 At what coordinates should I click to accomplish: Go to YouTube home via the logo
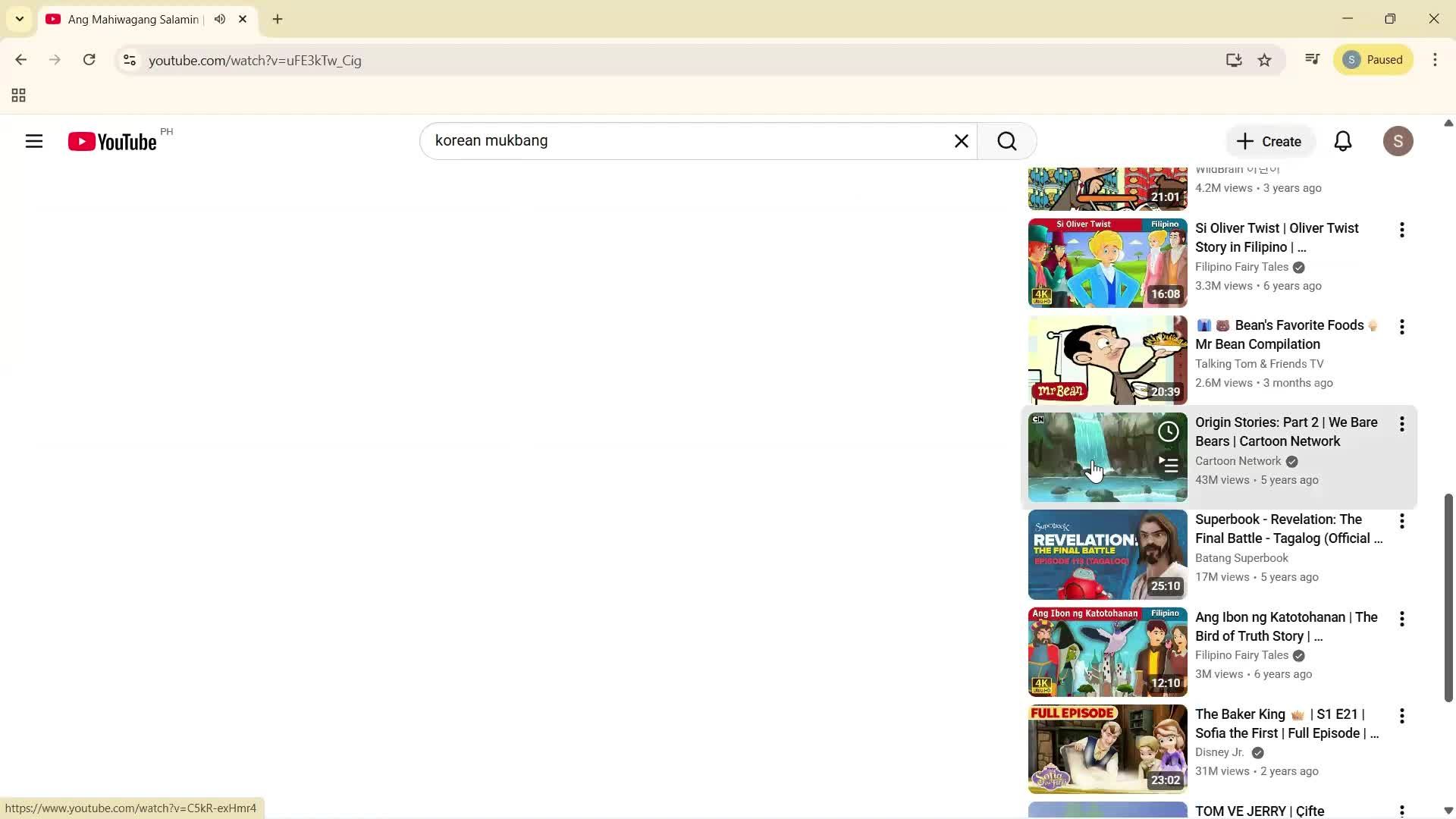(111, 141)
